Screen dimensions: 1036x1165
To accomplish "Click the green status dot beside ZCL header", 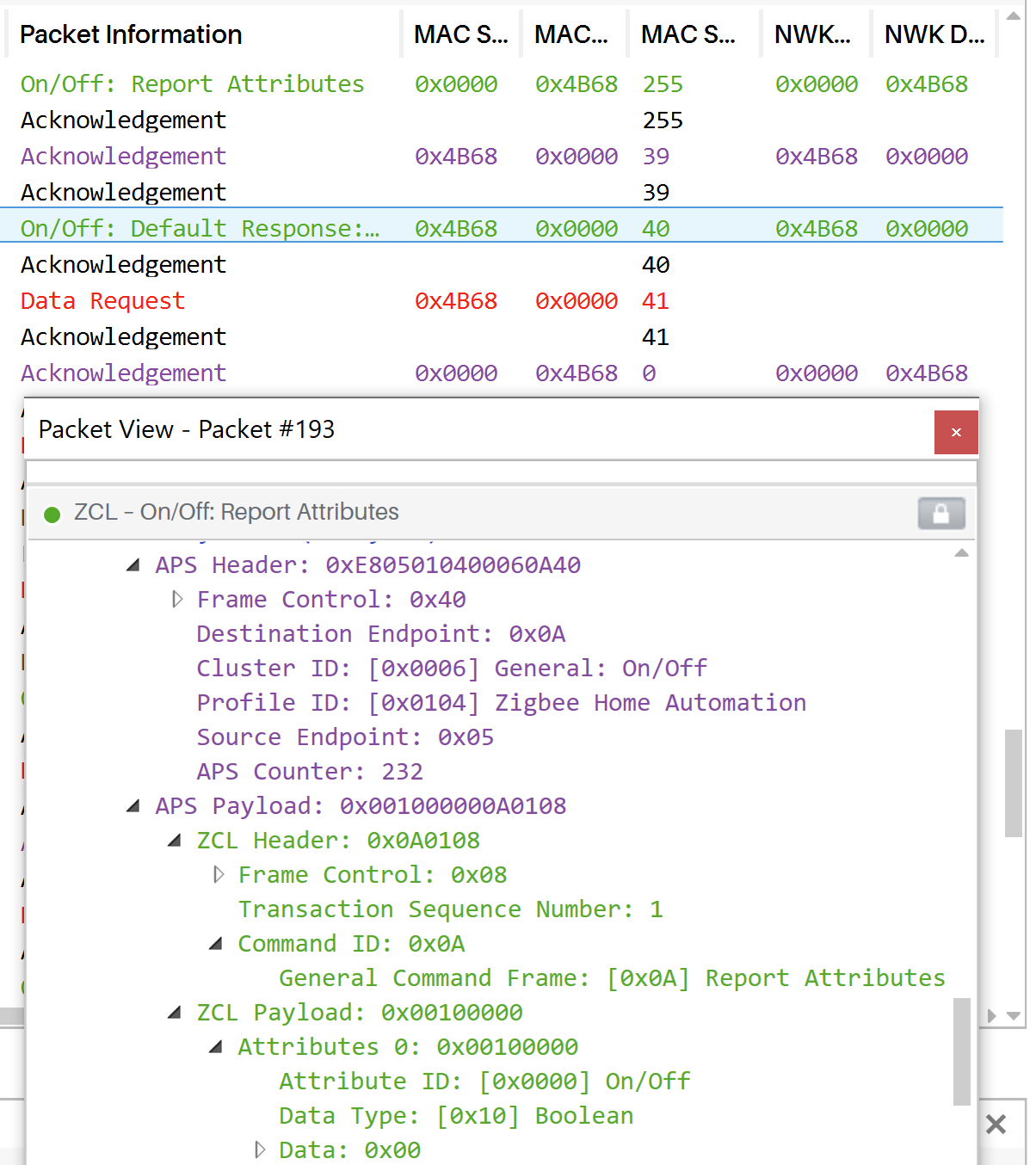I will click(52, 513).
